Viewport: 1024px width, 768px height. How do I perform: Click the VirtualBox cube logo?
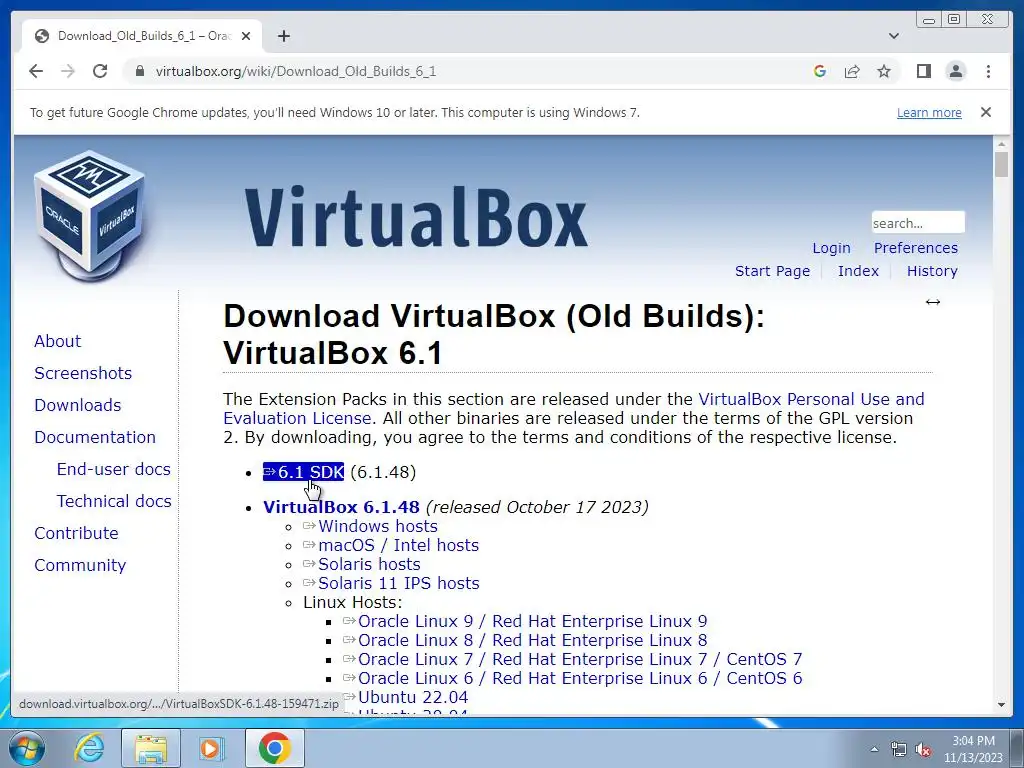(89, 216)
